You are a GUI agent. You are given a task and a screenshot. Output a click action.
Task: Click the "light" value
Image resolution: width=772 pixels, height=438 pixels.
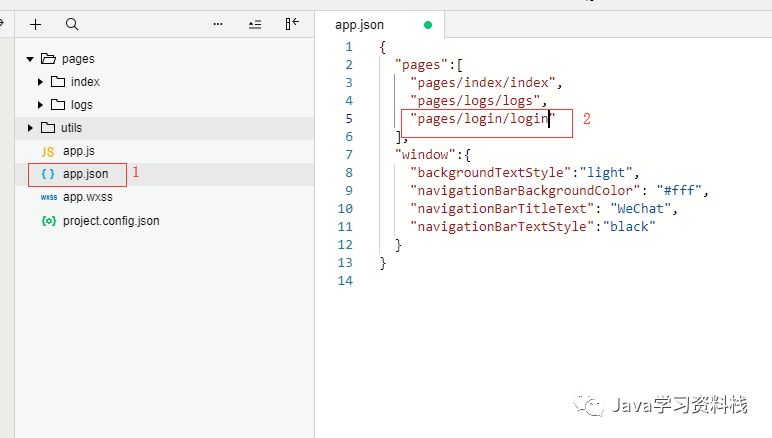point(606,172)
